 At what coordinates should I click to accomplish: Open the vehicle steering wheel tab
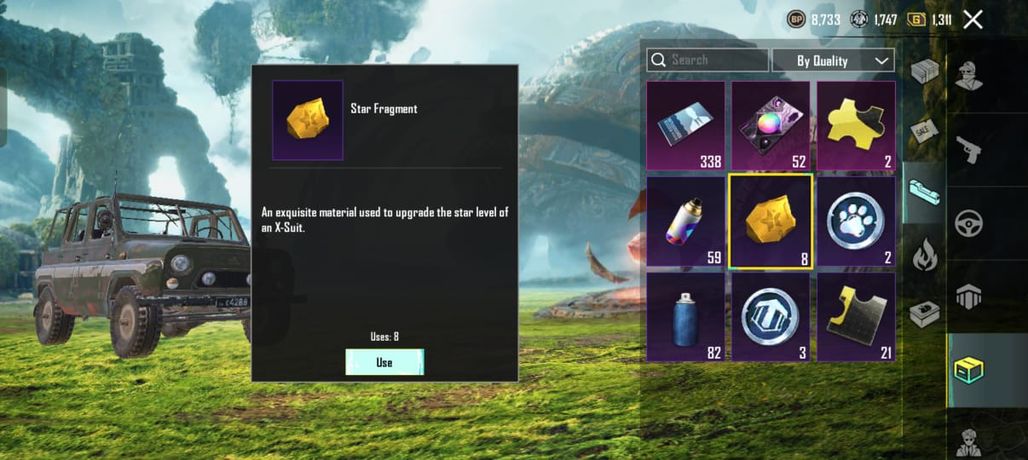point(968,223)
